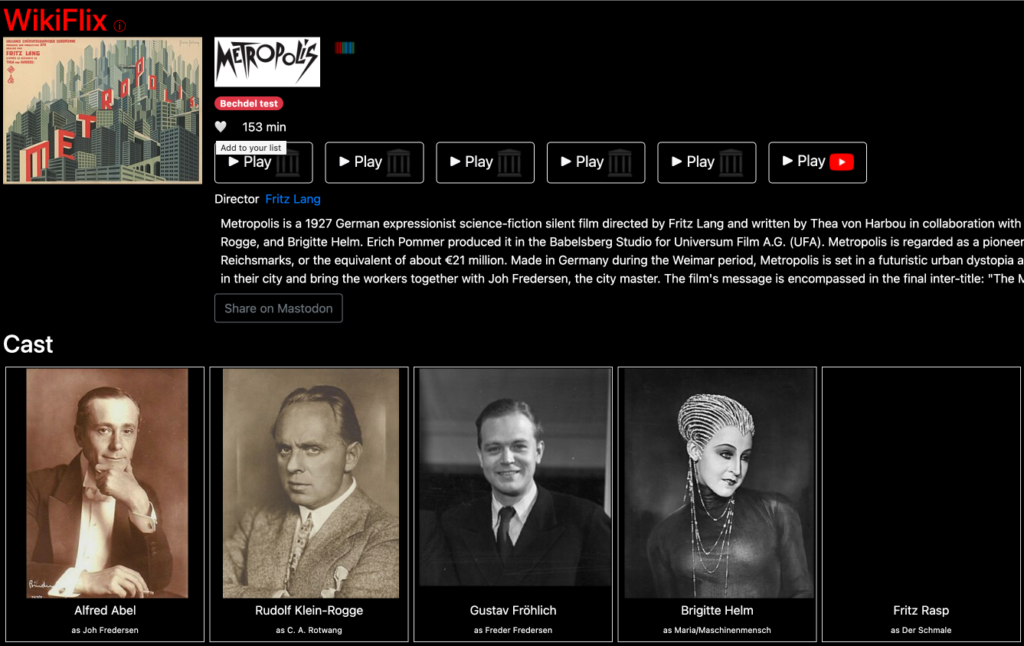The width and height of the screenshot is (1024, 646).
Task: Click the fourth Internet Archive Play button
Action: tap(596, 162)
